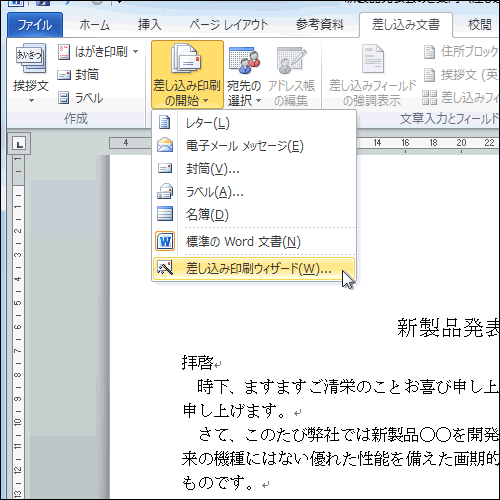The image size is (500, 500).
Task: Click the ラベル icon in 作成 group
Action: coord(63,98)
